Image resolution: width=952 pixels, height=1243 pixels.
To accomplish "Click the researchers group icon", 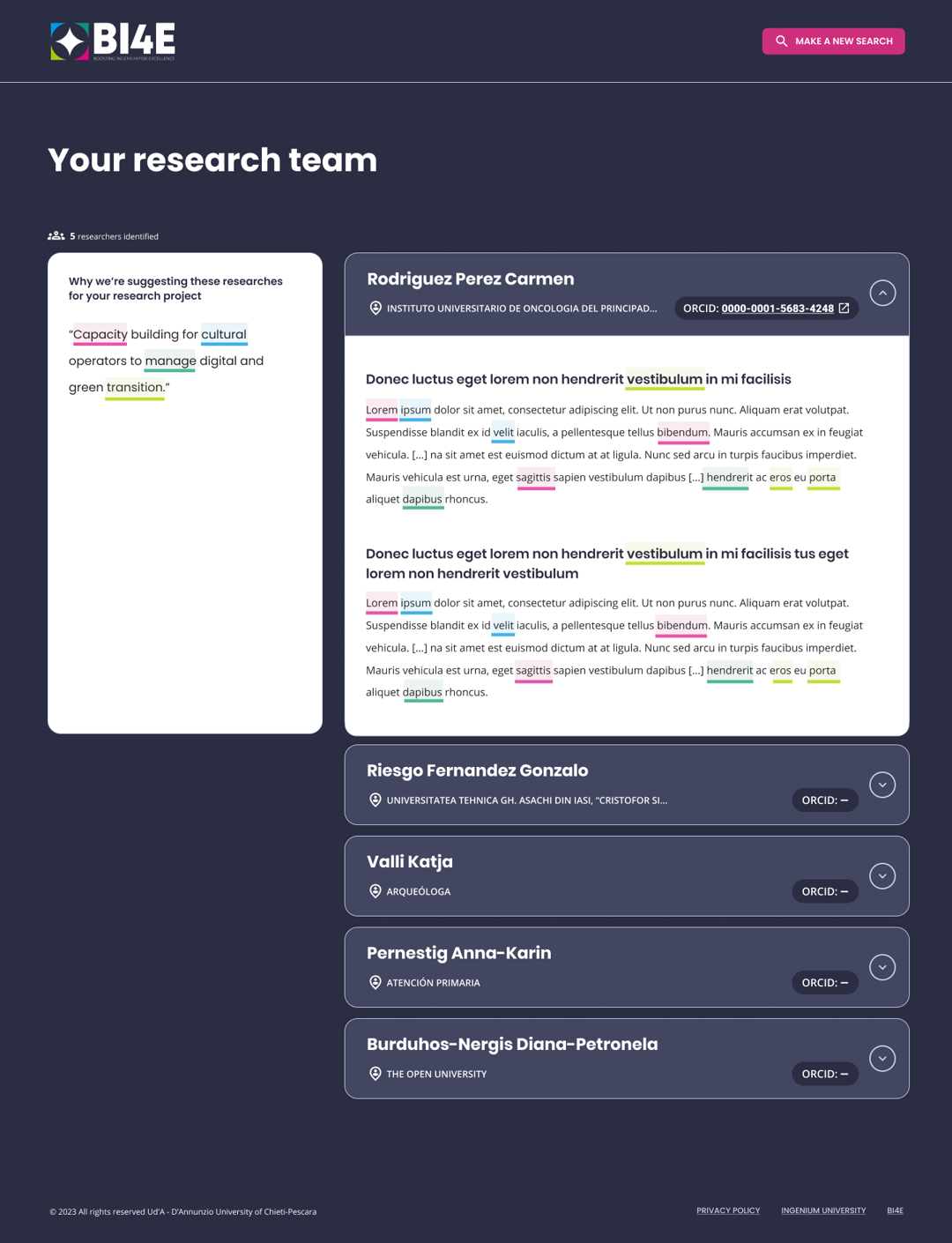I will coord(56,235).
